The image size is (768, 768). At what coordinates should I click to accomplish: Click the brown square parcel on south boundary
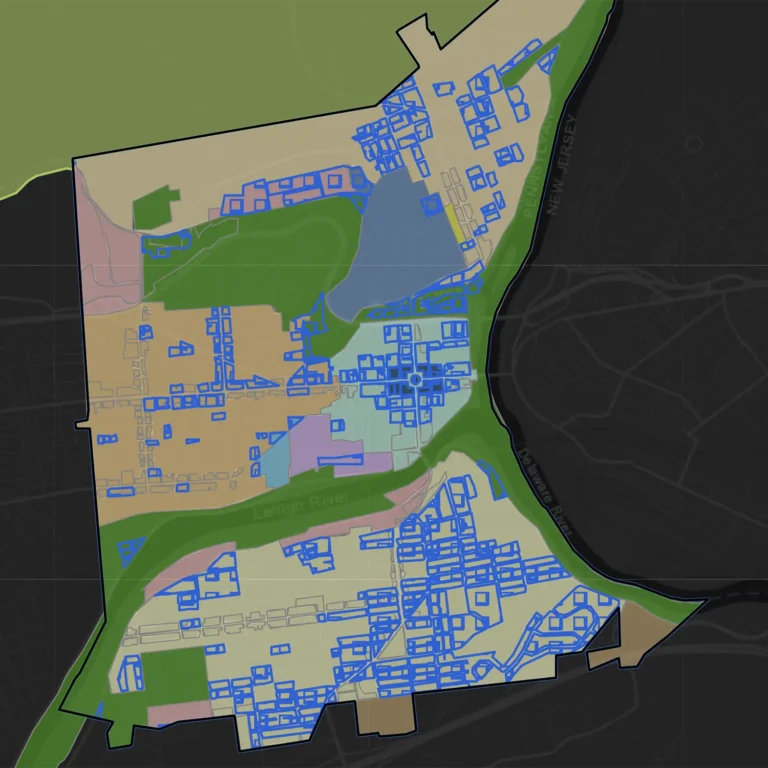pos(385,715)
